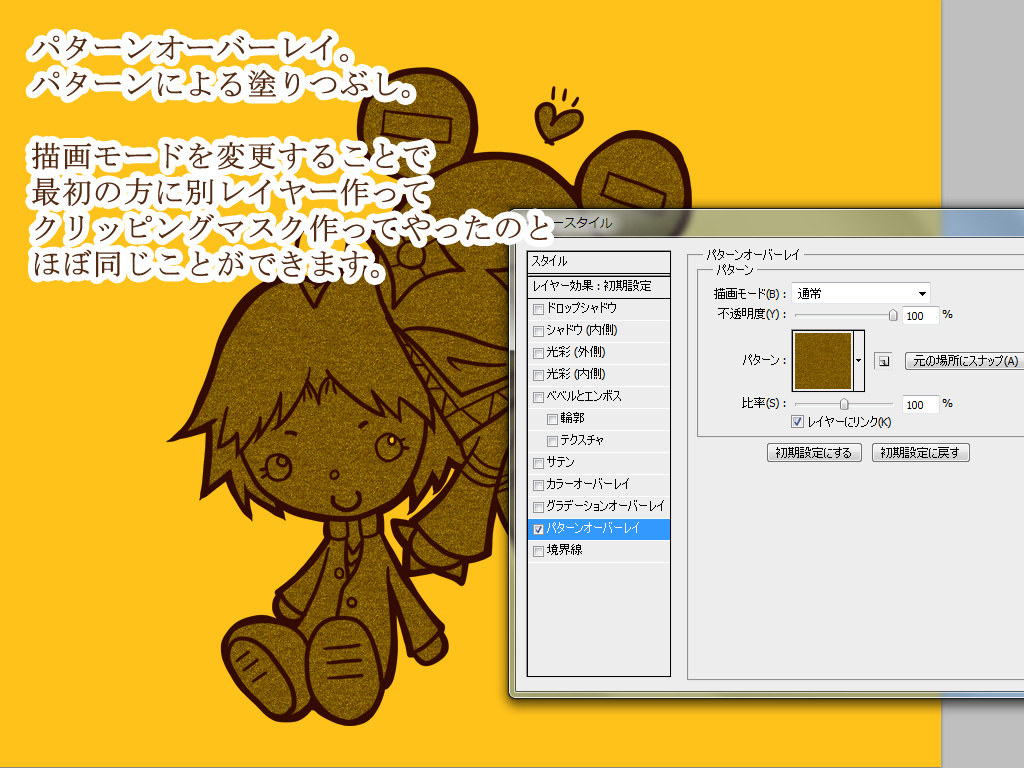Click the 初期設定に戻す button
This screenshot has height=768, width=1024.
pyautogui.click(x=920, y=453)
